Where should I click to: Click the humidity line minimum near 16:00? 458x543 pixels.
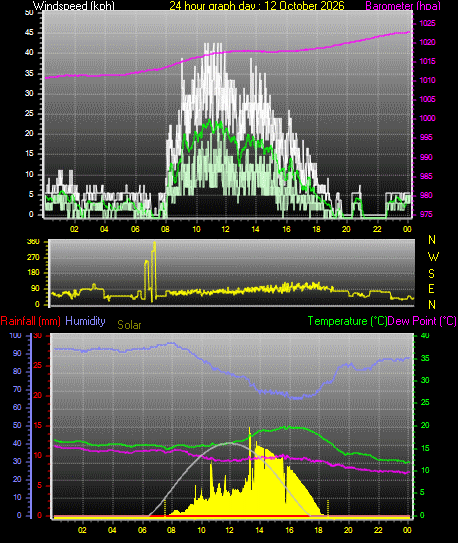coord(296,398)
